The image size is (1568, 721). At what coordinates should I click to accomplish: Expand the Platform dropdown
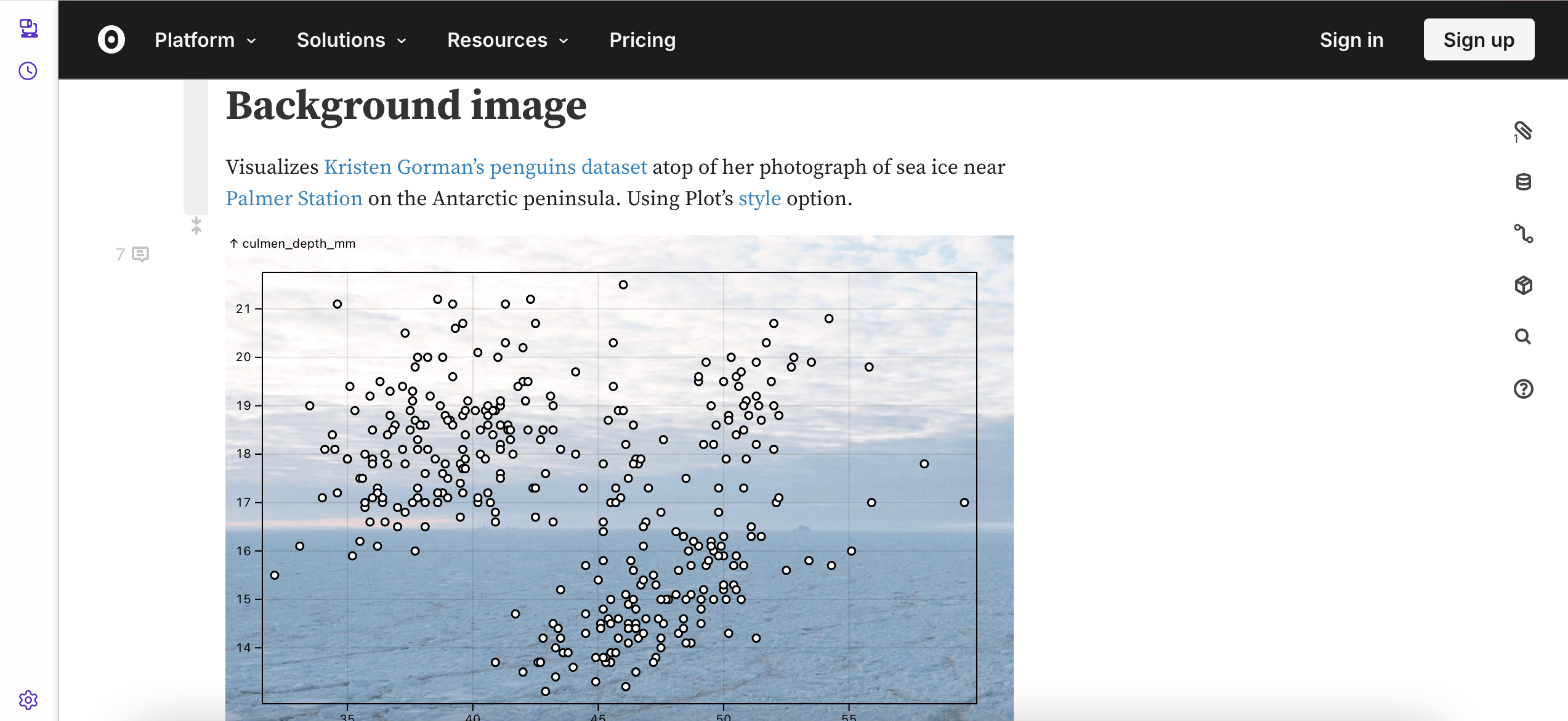click(204, 39)
